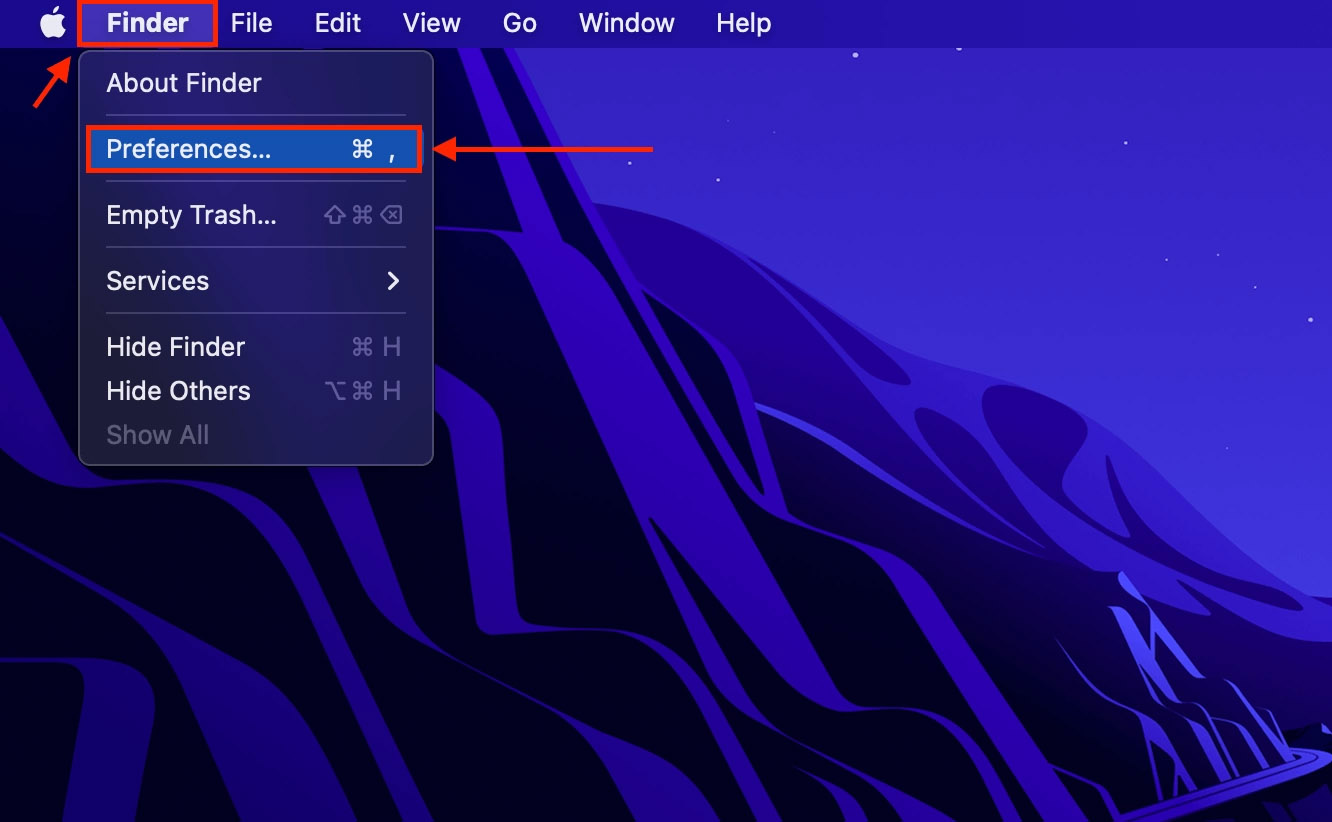Open the Go menu

tap(519, 22)
